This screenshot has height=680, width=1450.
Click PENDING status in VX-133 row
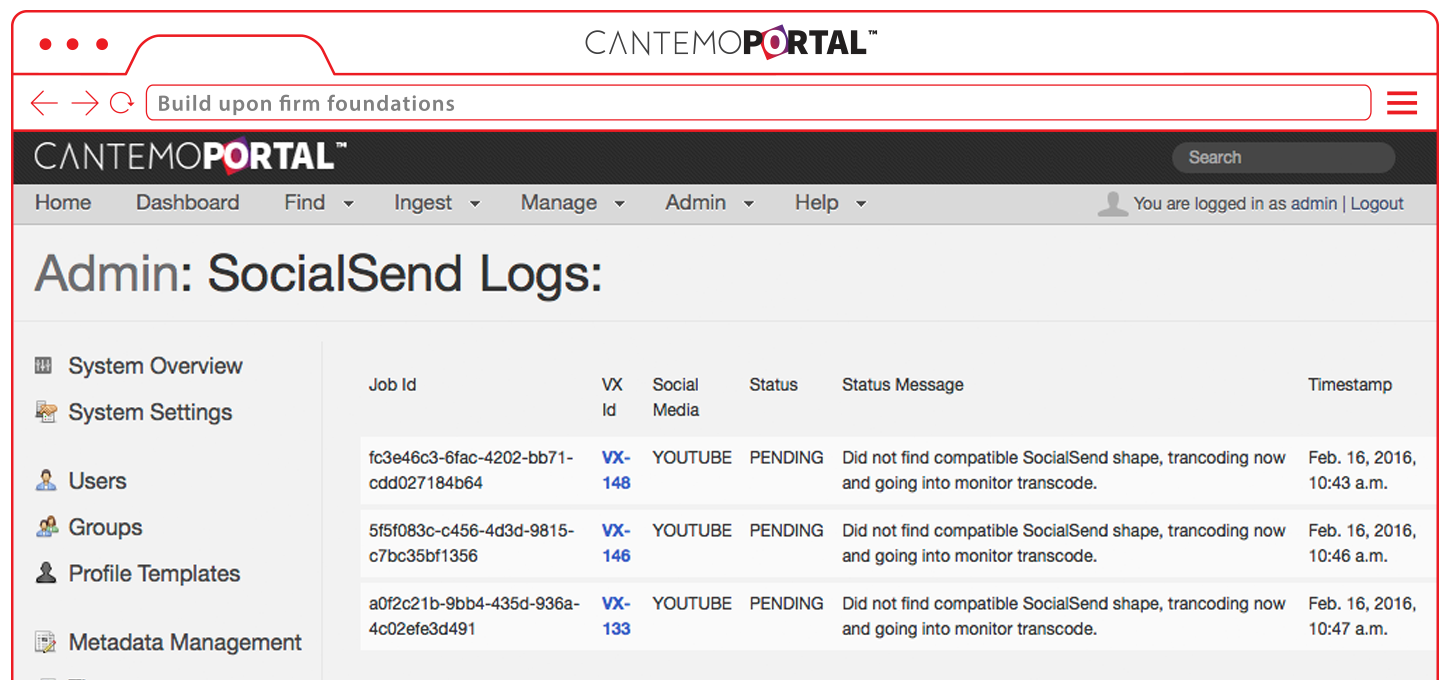[x=786, y=603]
